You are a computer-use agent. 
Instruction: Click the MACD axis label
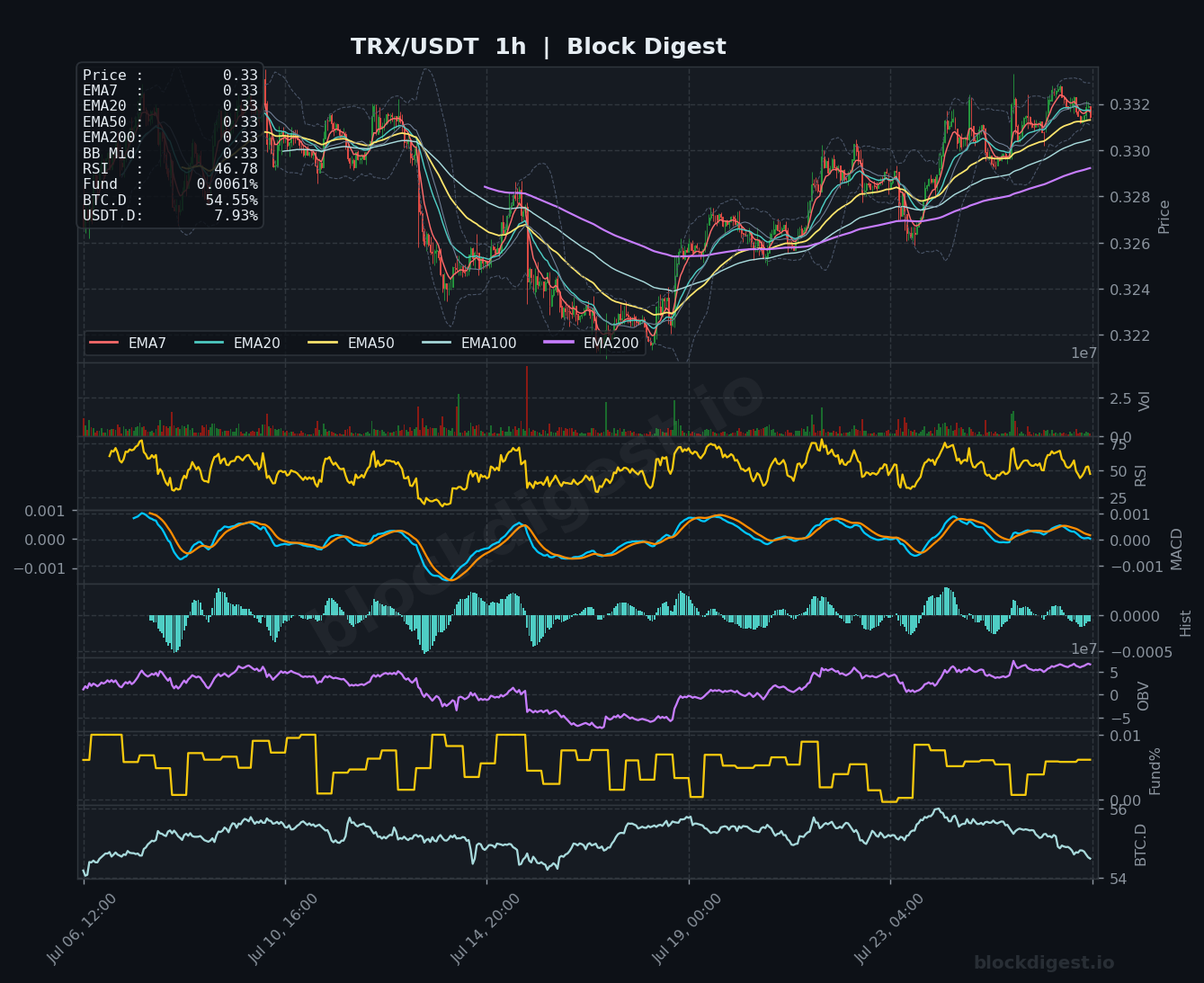pyautogui.click(x=1177, y=549)
